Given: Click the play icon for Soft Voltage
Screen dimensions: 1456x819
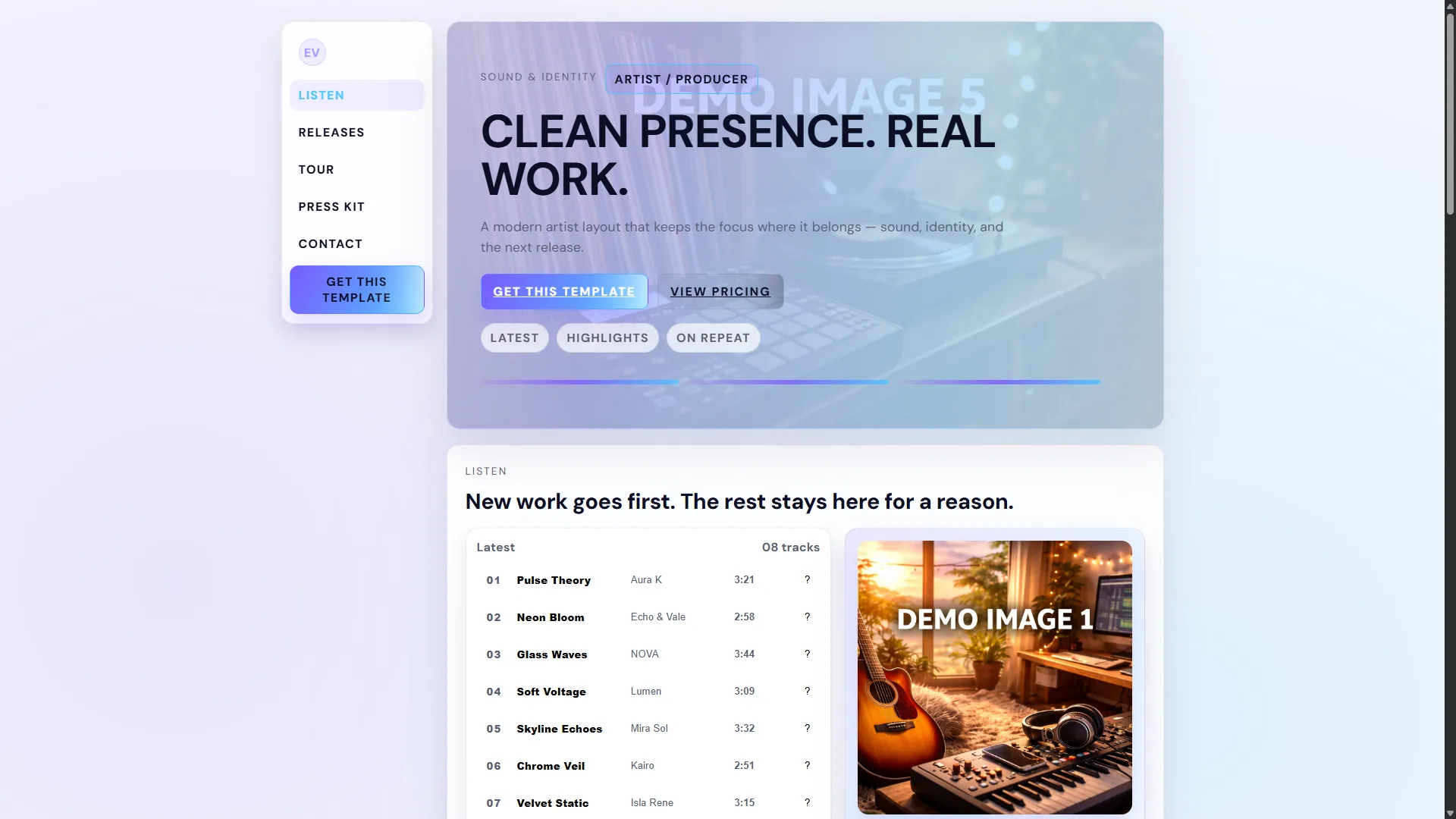Looking at the screenshot, I should (807, 692).
